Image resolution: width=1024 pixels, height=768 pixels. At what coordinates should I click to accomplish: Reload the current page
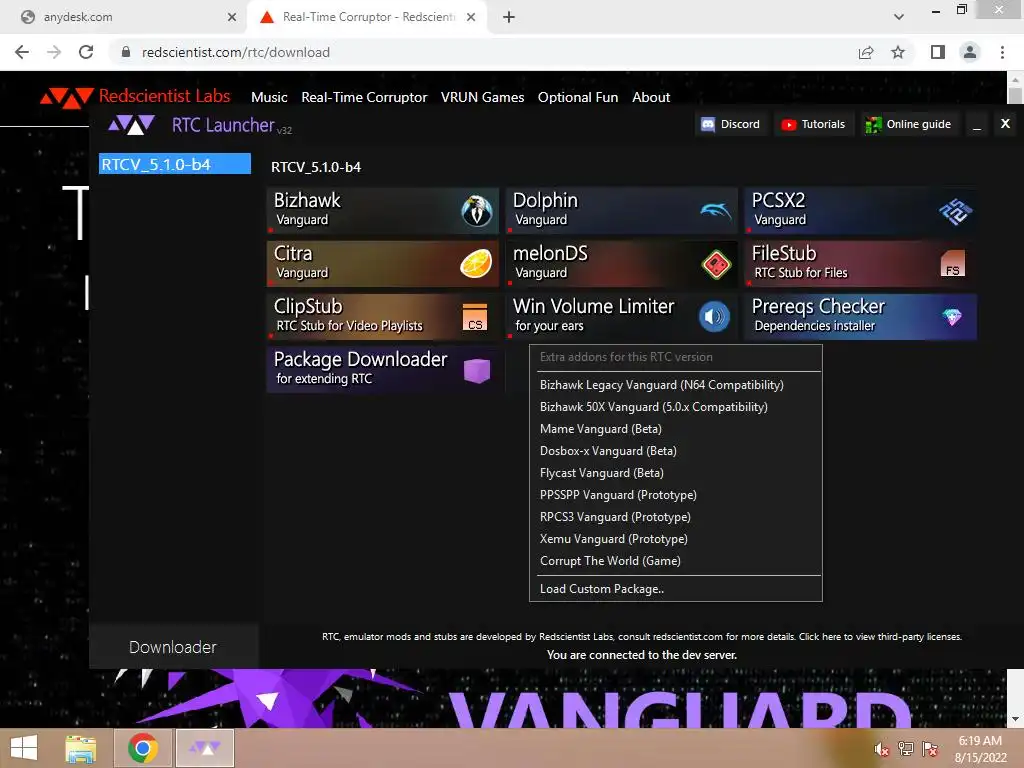click(x=86, y=52)
